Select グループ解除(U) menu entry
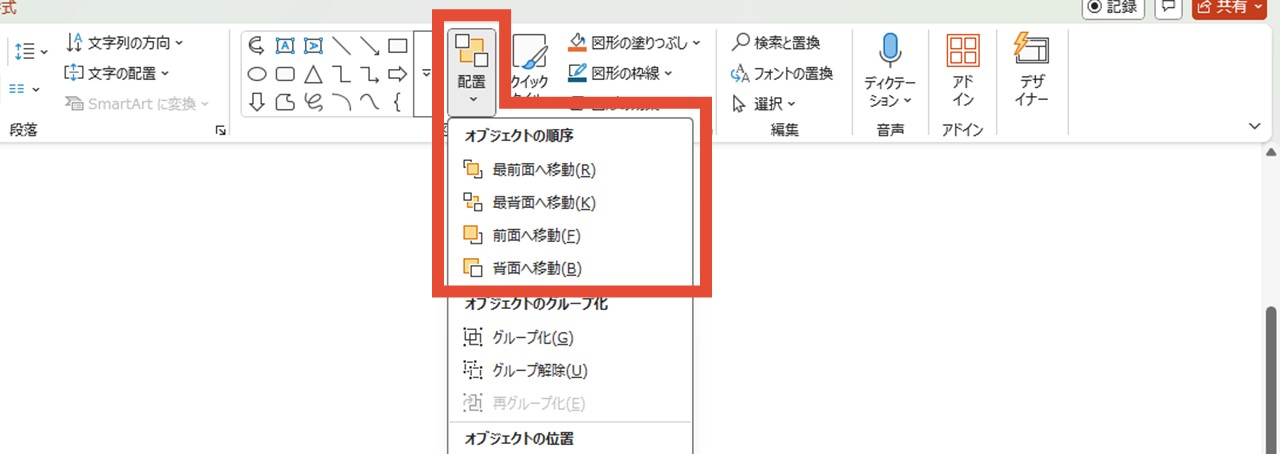1280x454 pixels. (525, 371)
